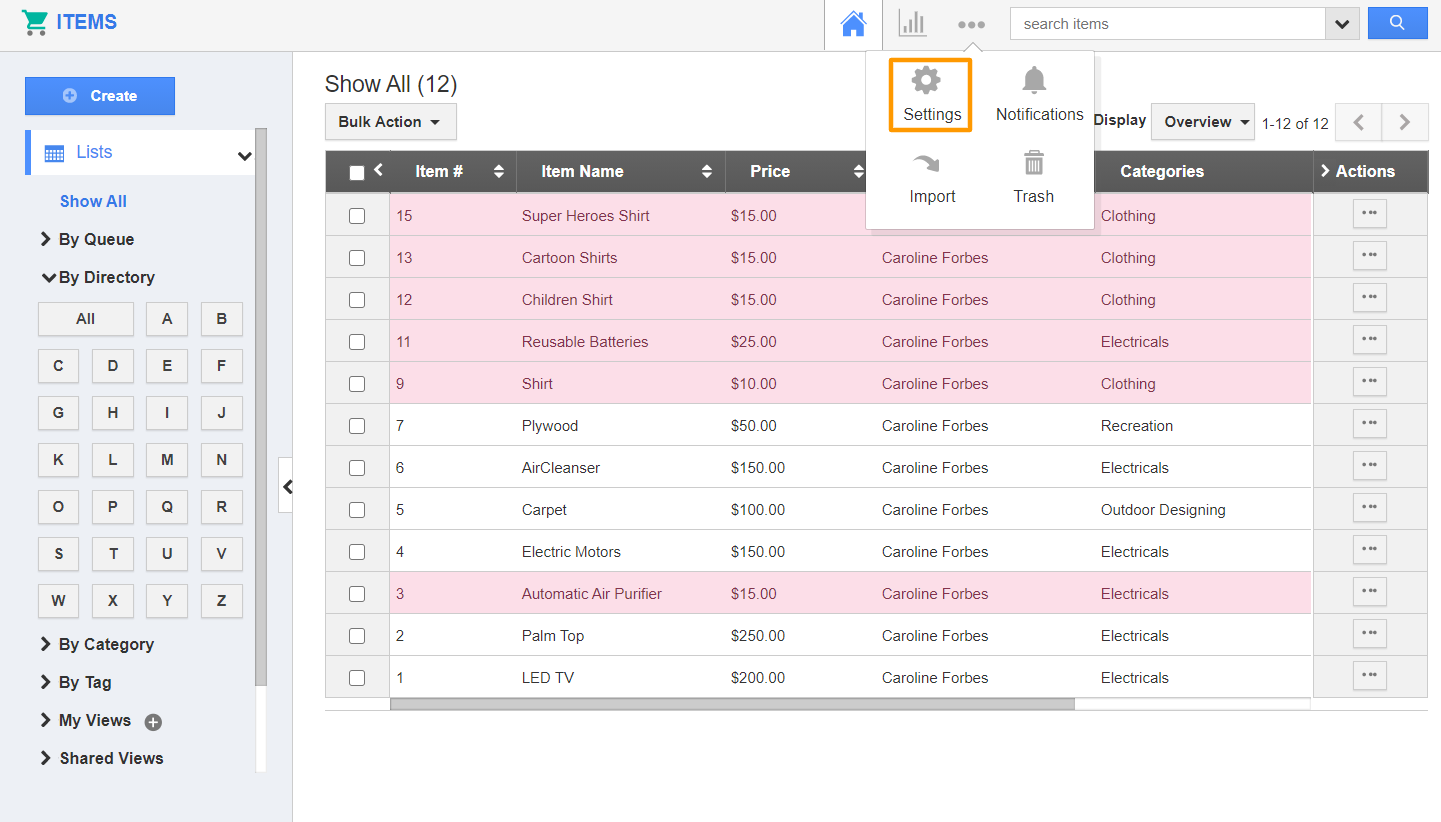Viewport: 1441px width, 822px height.
Task: Open Settings from the overflow menu
Action: pos(928,93)
